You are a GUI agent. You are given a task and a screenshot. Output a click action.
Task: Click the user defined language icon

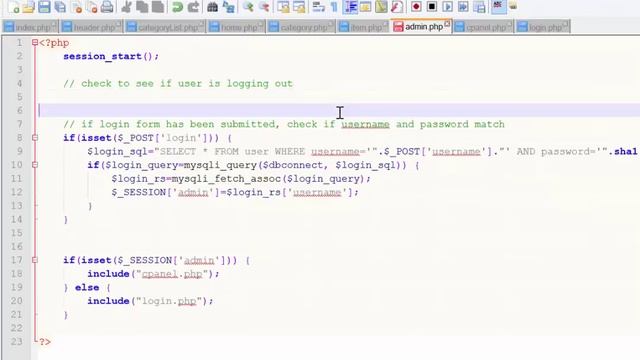tap(366, 7)
